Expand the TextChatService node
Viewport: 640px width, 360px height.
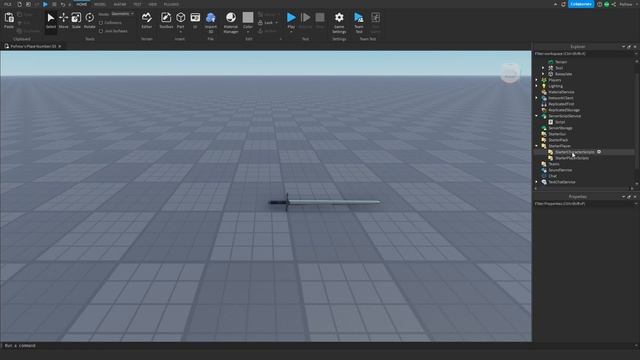click(537, 182)
